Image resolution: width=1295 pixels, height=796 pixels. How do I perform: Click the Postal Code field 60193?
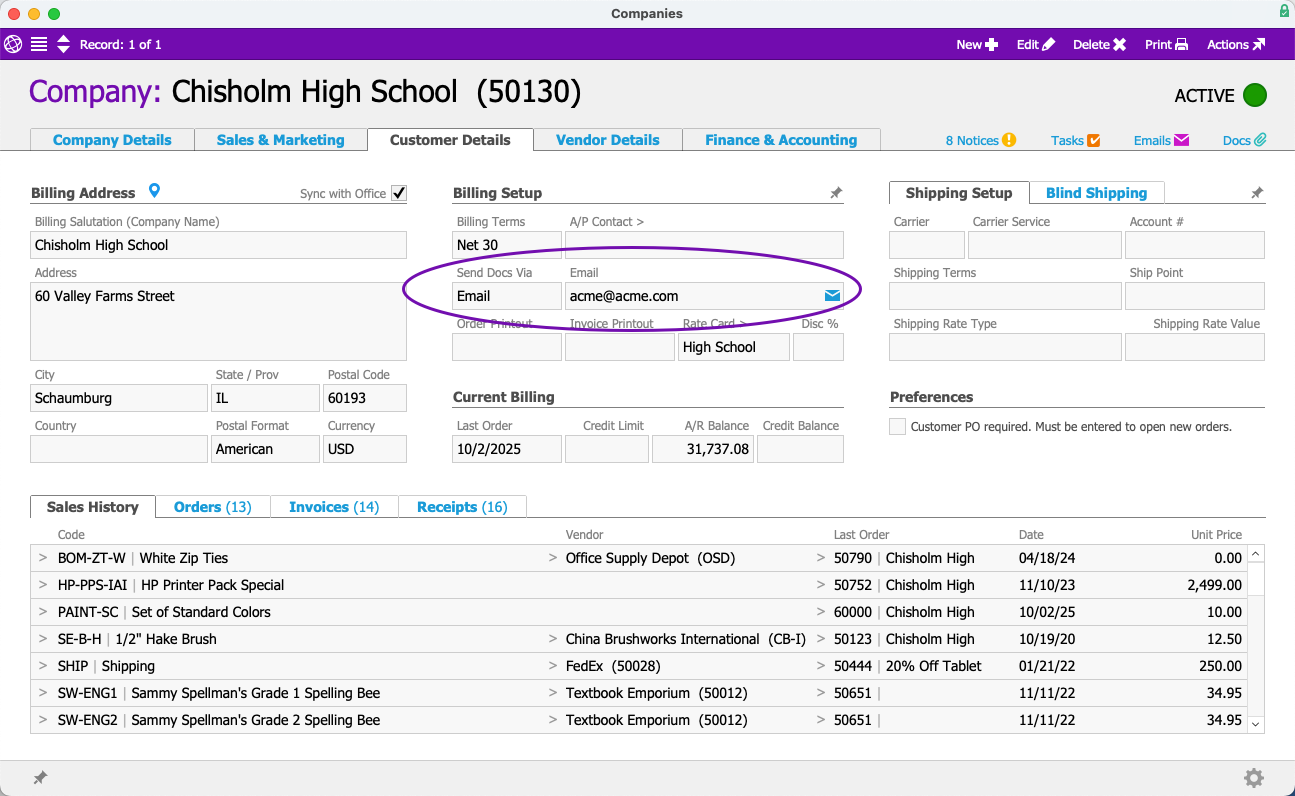click(365, 398)
